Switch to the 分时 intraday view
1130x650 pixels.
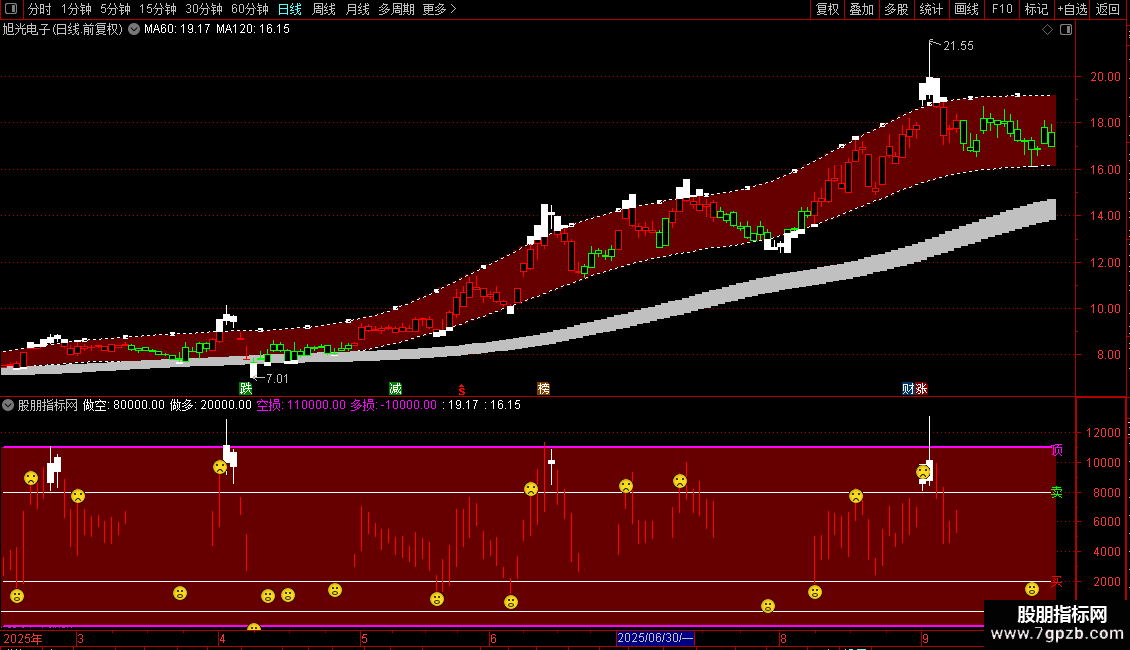(40, 9)
